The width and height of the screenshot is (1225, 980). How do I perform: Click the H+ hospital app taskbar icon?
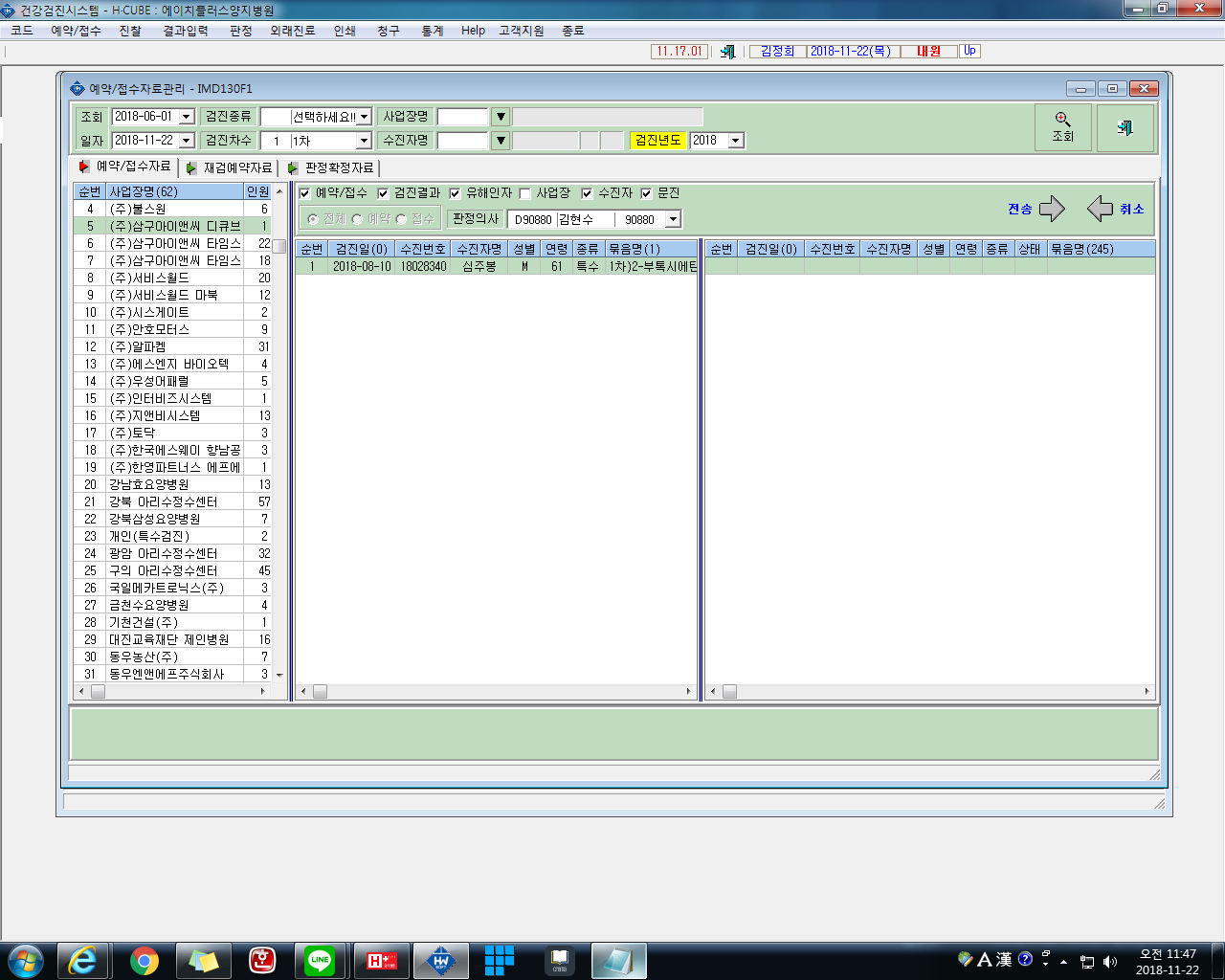coord(382,960)
